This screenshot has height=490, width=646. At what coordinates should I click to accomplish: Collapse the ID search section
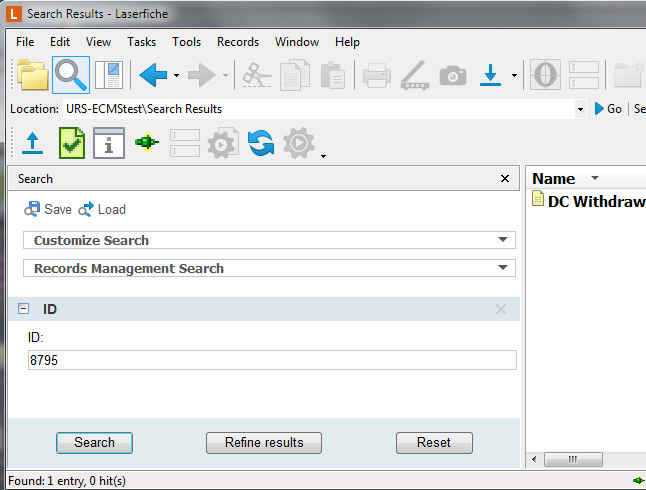(24, 309)
